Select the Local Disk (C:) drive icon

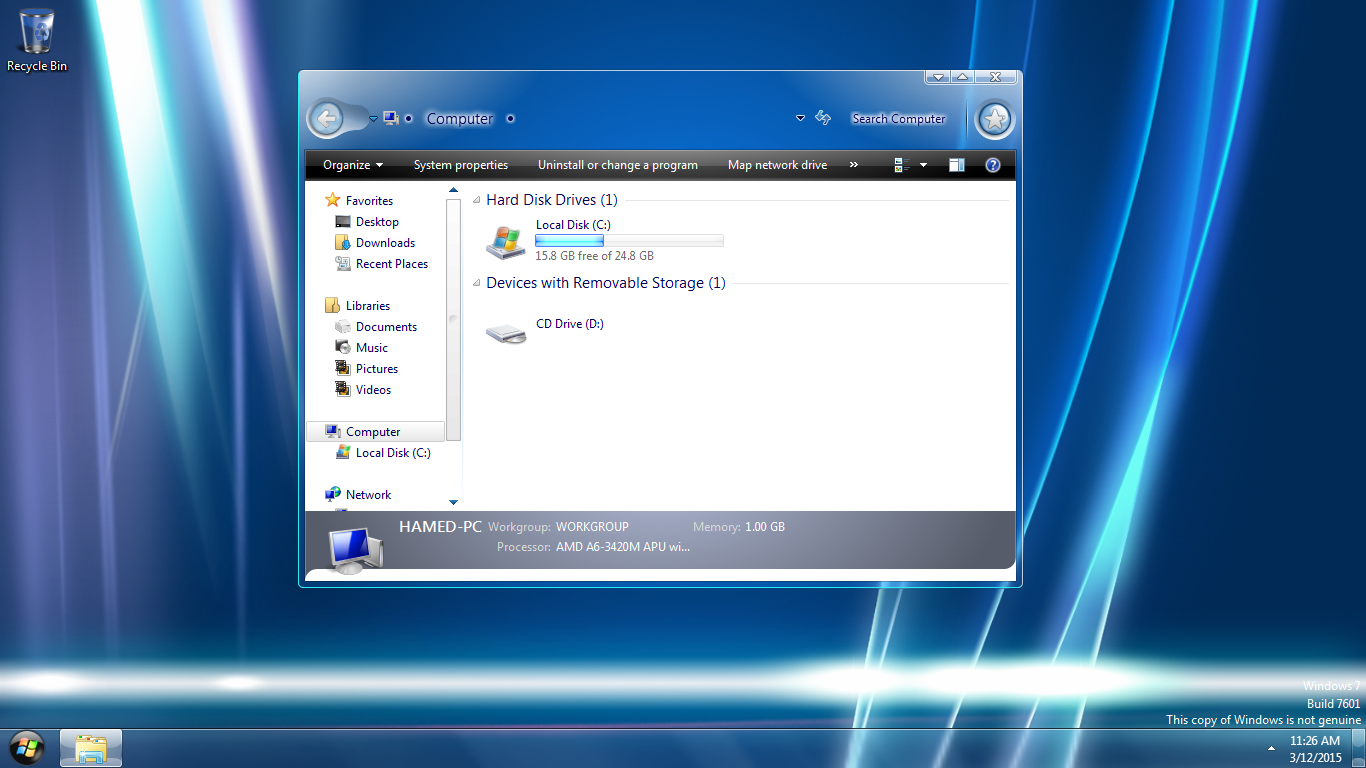[505, 241]
